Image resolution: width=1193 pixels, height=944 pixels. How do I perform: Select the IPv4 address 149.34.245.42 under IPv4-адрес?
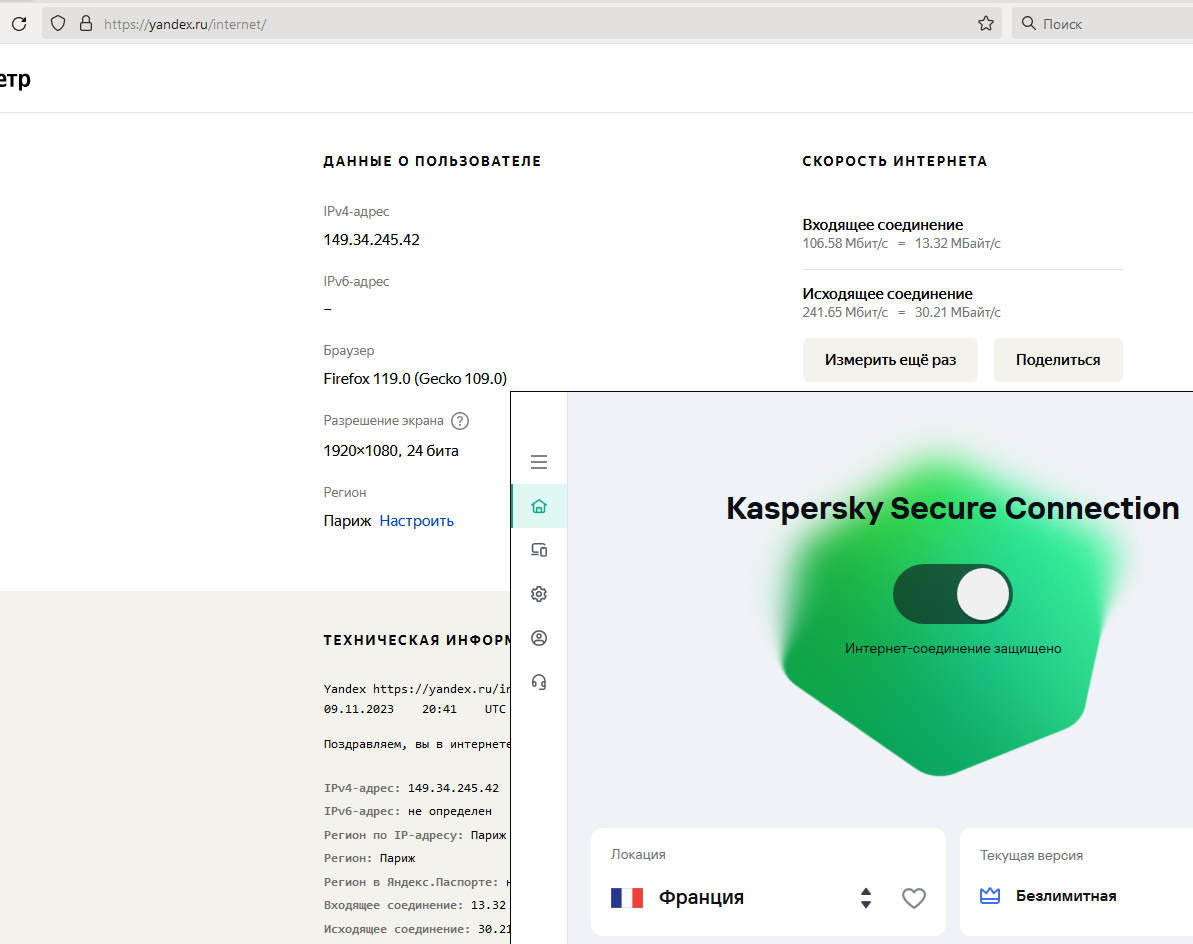[x=371, y=240]
